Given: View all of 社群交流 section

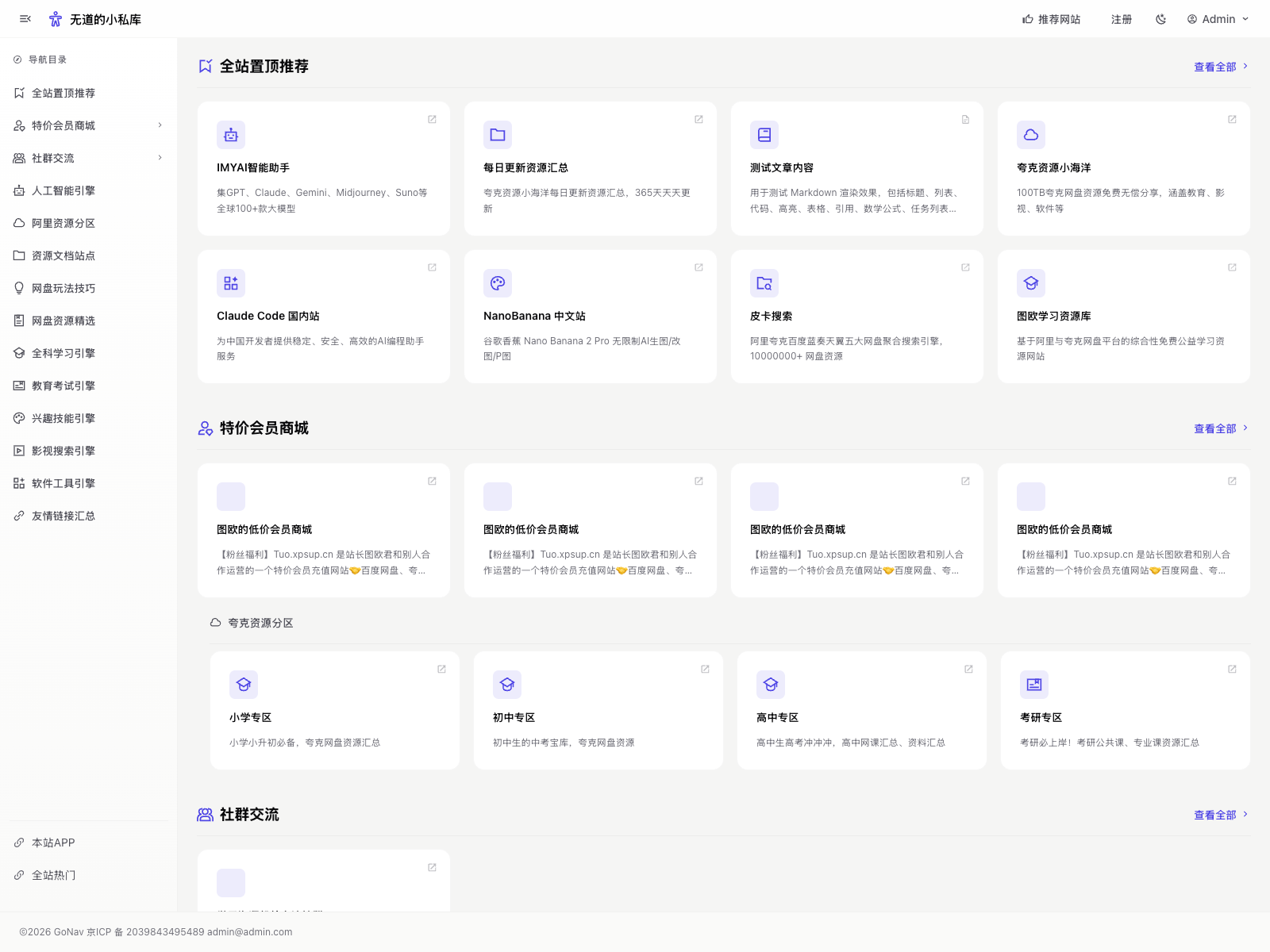Looking at the screenshot, I should (1222, 815).
